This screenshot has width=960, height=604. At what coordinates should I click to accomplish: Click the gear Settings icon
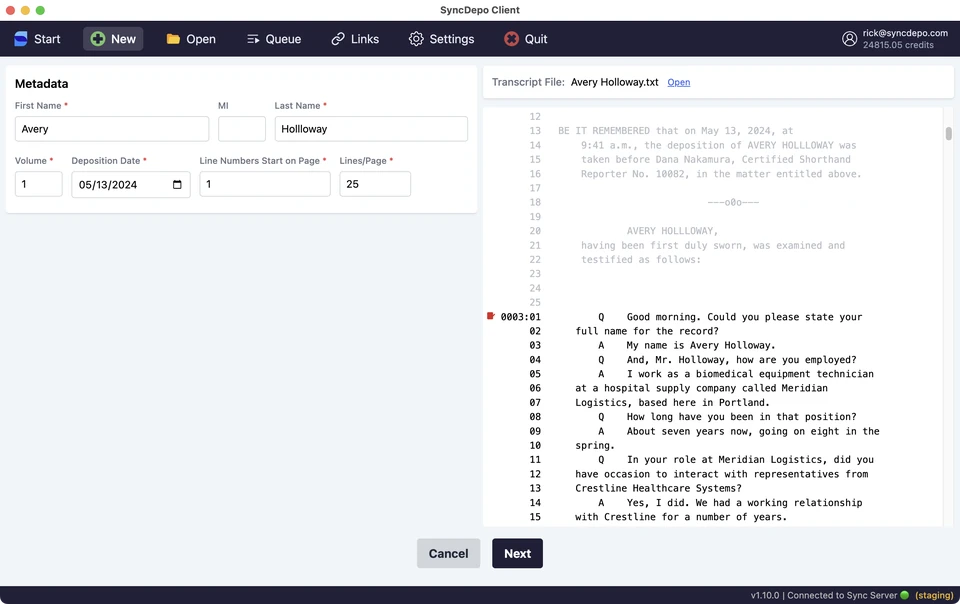click(416, 39)
